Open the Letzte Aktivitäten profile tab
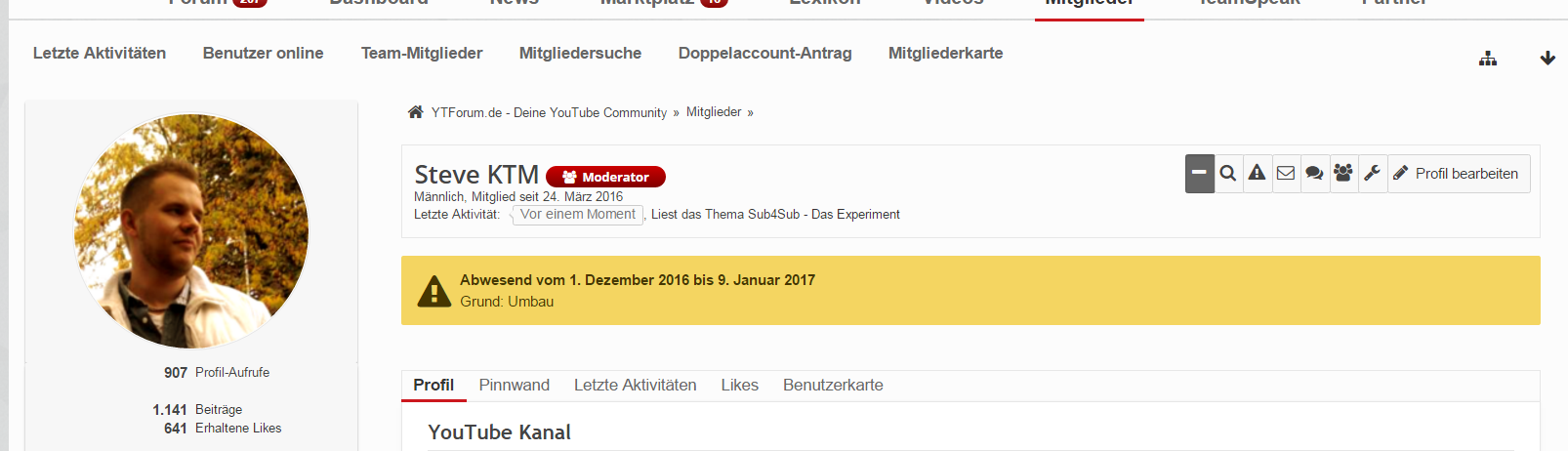The image size is (1568, 451). [635, 386]
